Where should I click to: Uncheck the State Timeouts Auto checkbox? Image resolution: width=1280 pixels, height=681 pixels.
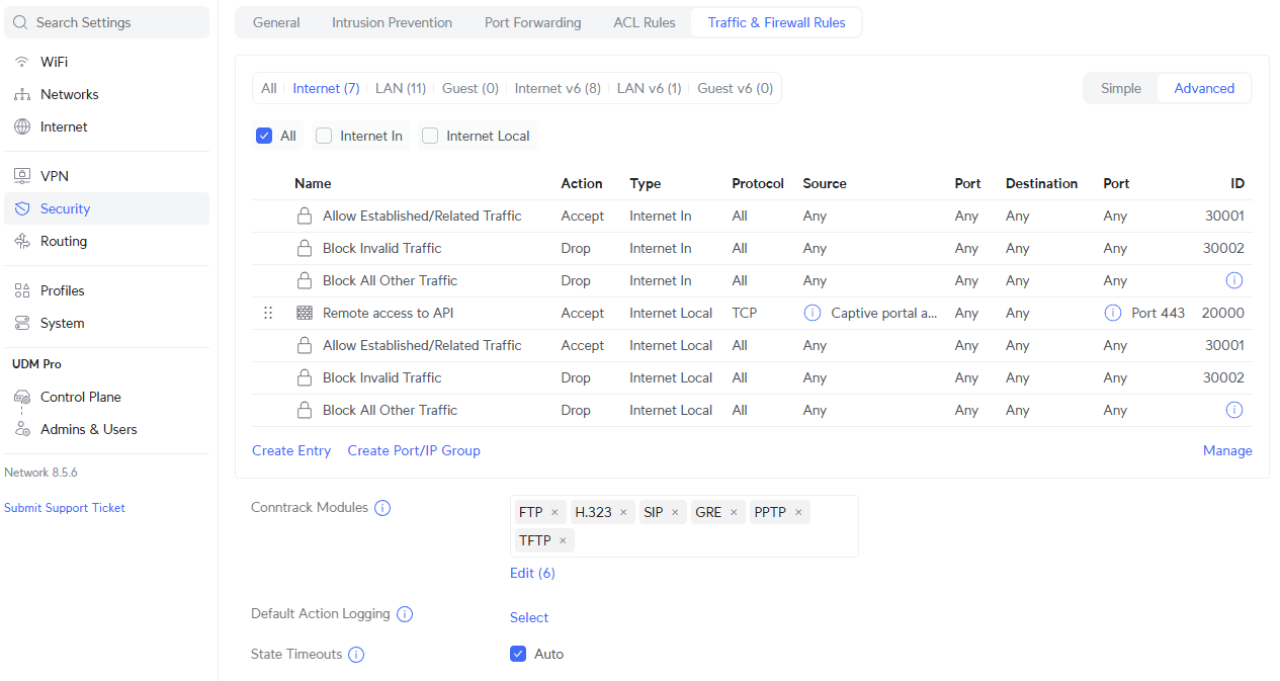(518, 654)
